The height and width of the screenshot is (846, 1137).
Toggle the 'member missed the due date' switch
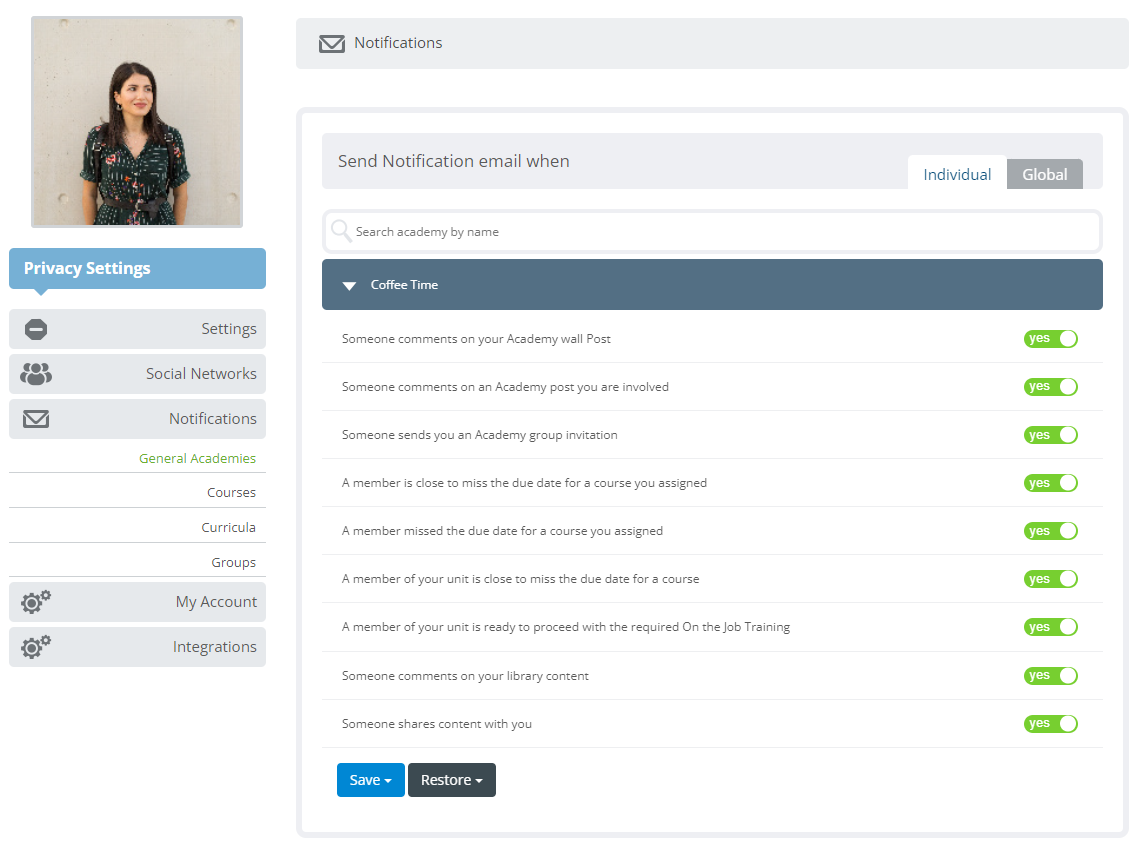[1051, 530]
